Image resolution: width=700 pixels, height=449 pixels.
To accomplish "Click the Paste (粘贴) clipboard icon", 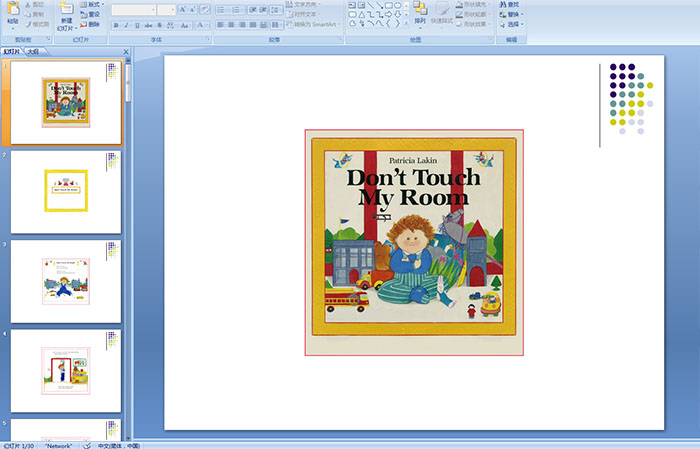I will tap(13, 9).
